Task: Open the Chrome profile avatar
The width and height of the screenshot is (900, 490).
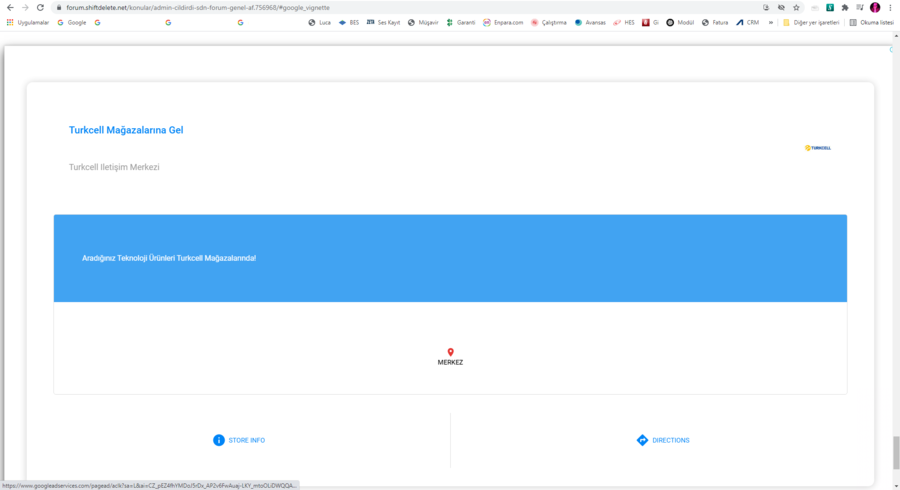Action: click(875, 7)
